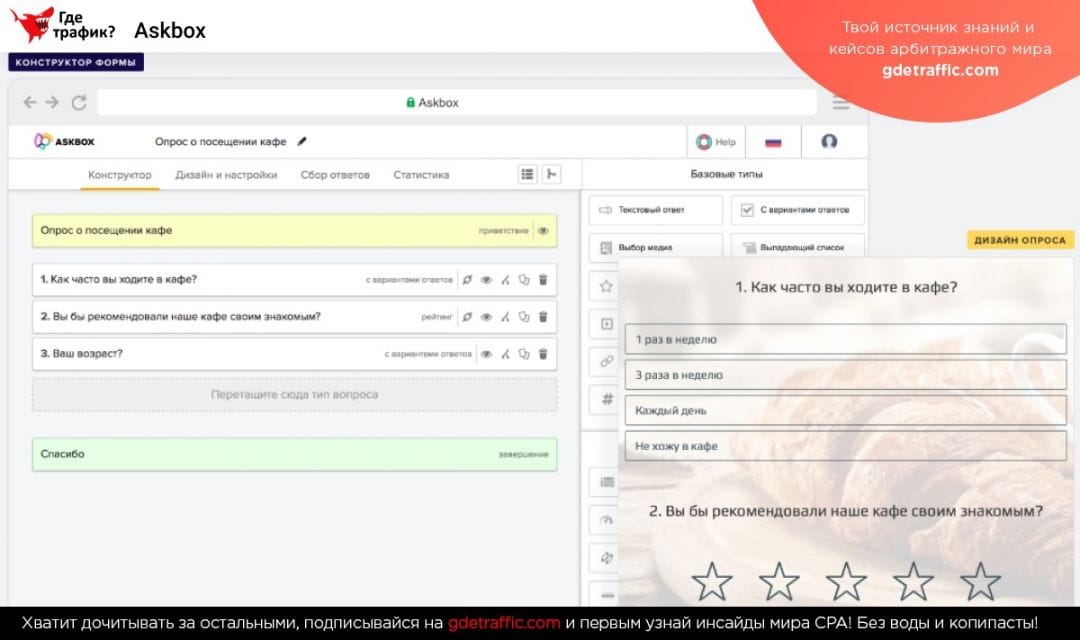Delete question 1 using its trash icon
Screen dimensions: 1080x640
[x=543, y=281]
